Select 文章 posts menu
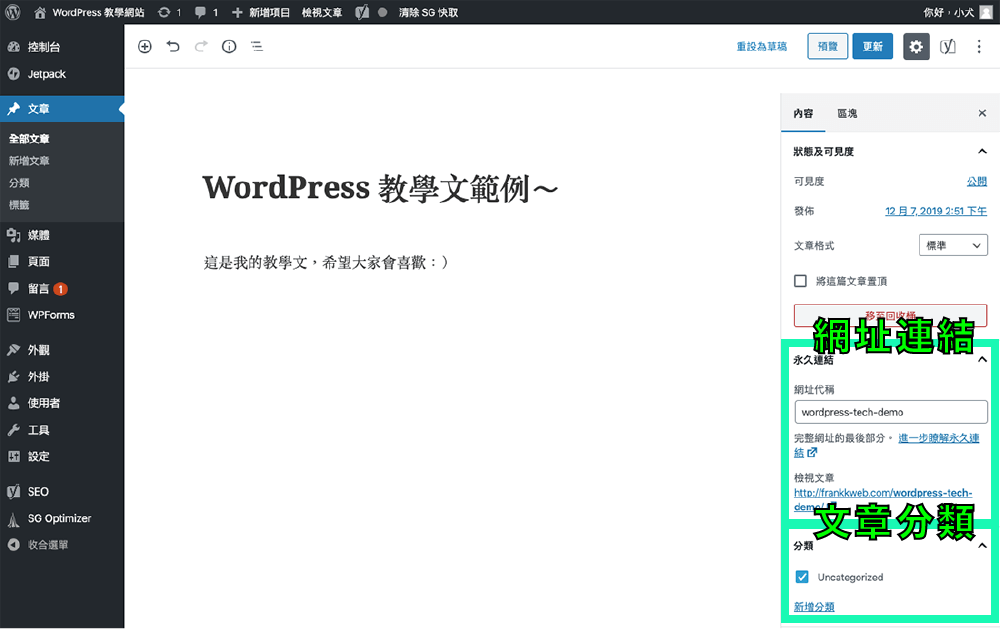The image size is (1000, 629). click(62, 108)
